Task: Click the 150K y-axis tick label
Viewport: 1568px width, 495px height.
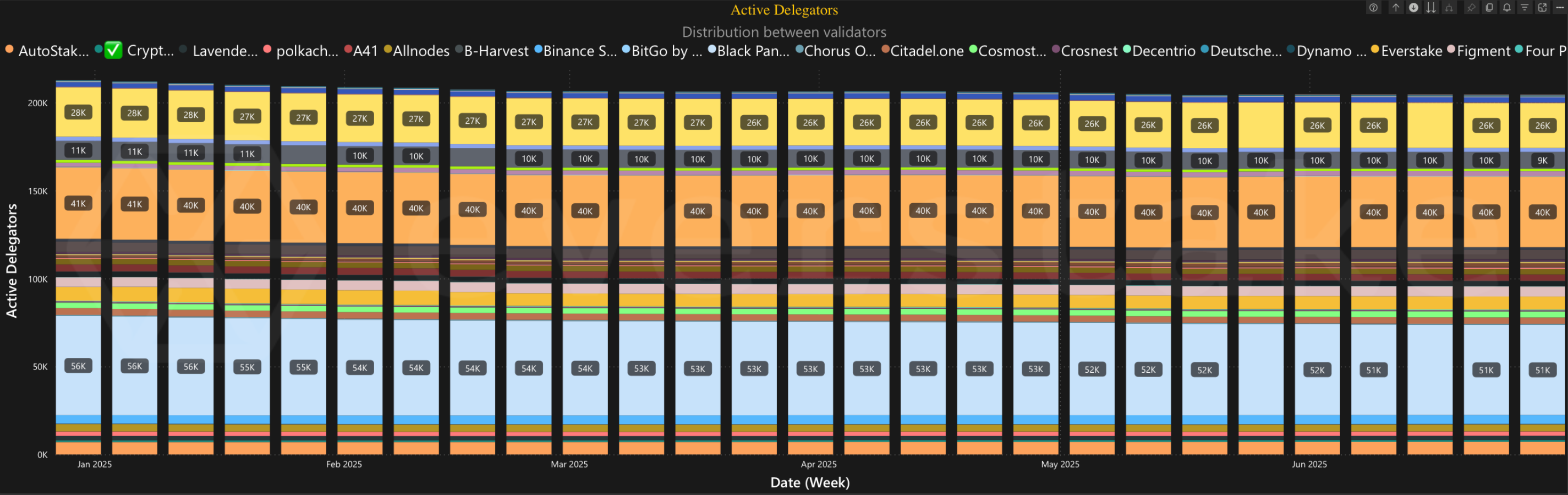Action: coord(37,191)
